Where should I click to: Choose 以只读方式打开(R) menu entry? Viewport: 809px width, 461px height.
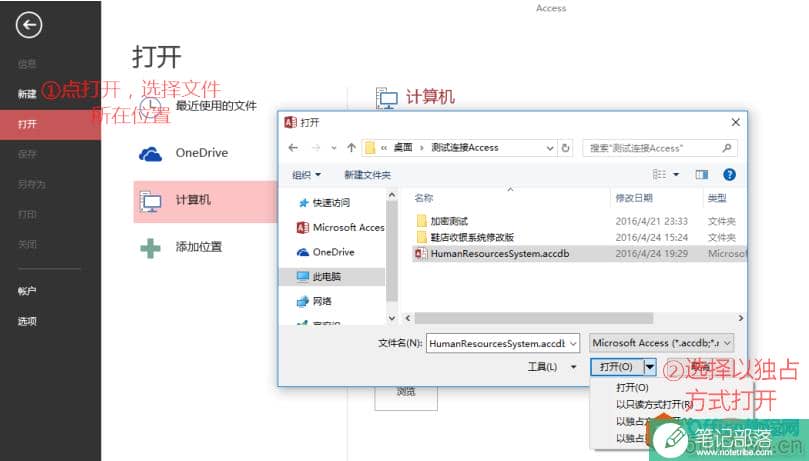point(654,404)
